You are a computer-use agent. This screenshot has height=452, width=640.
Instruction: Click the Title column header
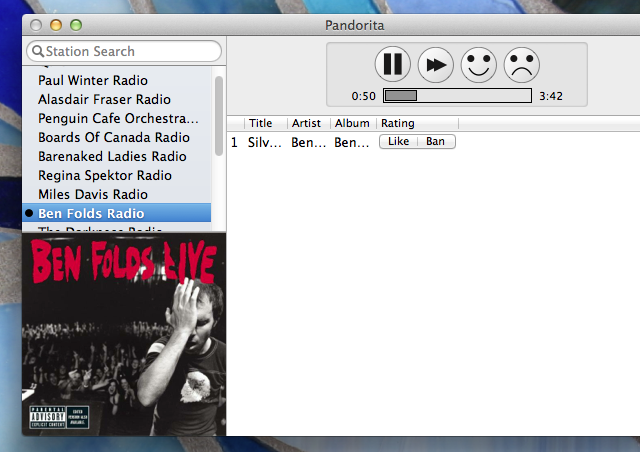pos(266,123)
